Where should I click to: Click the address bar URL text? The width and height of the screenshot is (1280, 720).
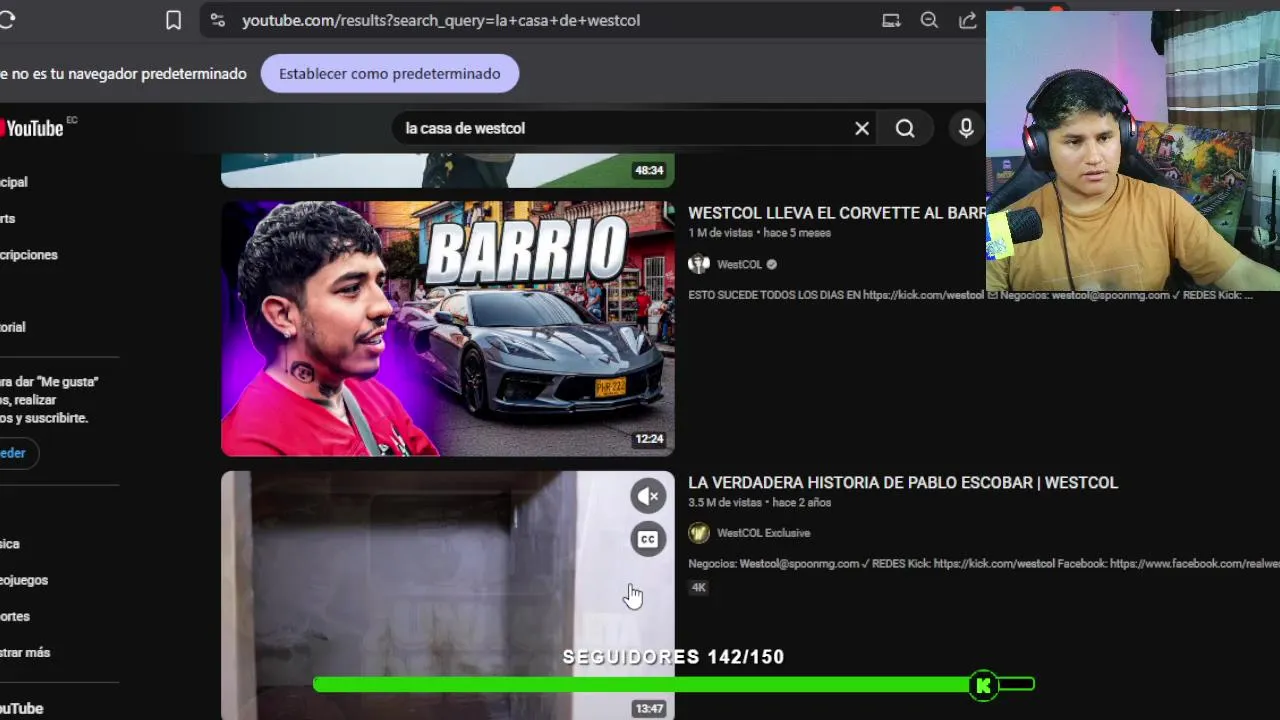click(441, 20)
